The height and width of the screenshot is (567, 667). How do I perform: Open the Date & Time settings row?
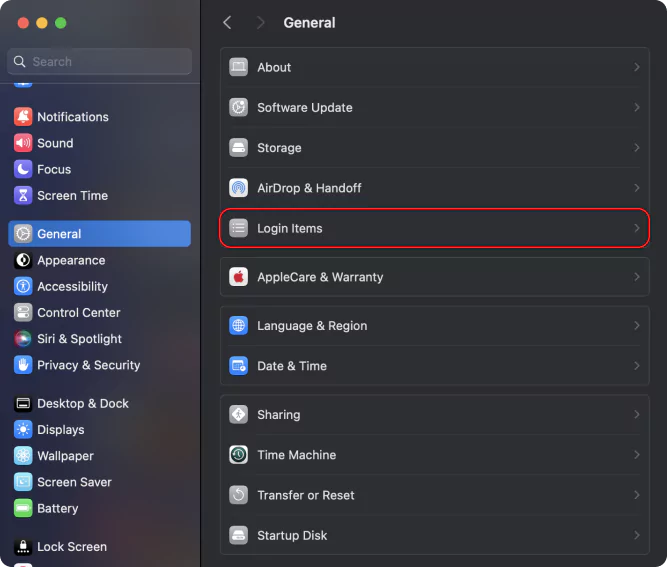click(434, 366)
